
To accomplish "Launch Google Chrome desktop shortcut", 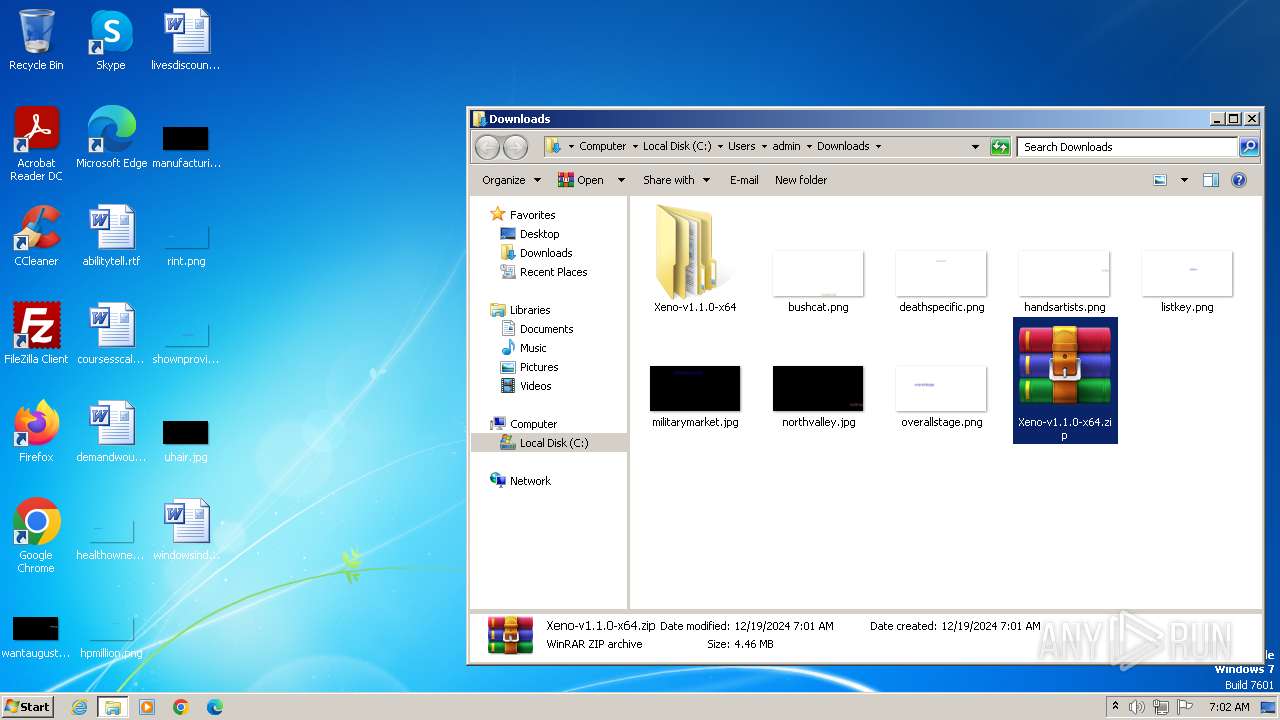I will click(x=36, y=535).
